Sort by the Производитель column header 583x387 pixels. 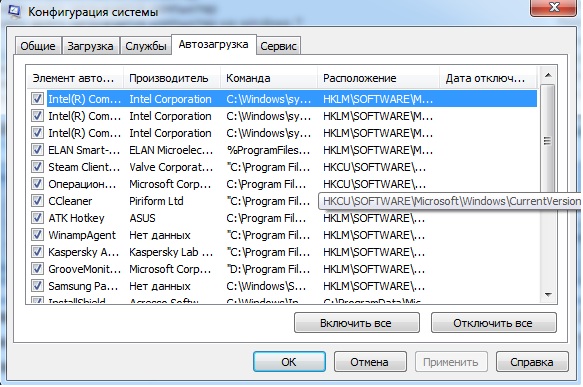coord(172,78)
